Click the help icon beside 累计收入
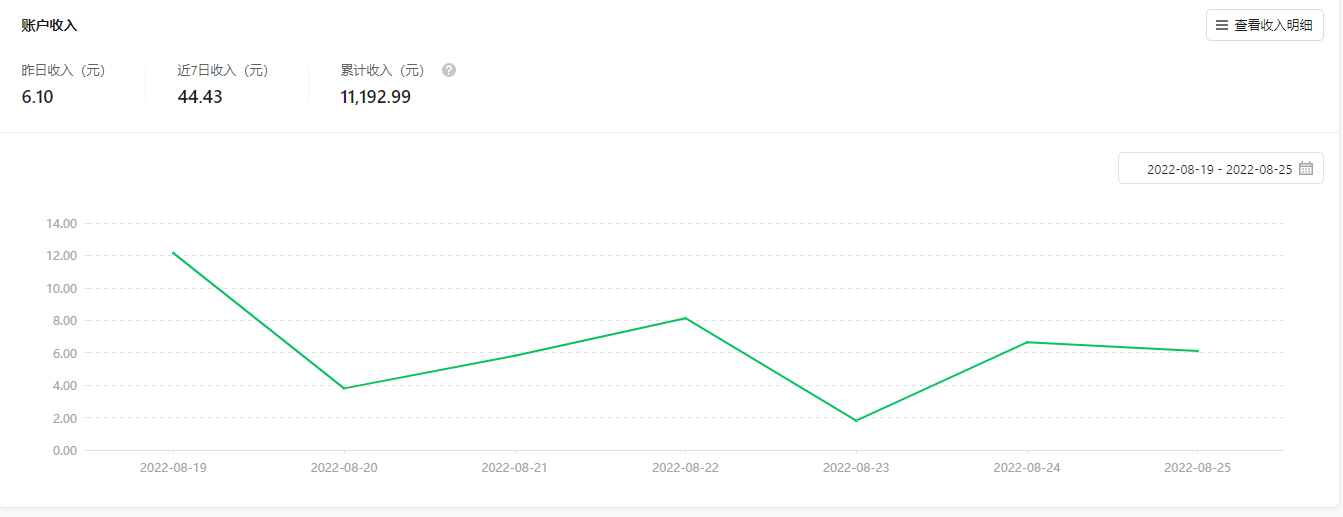 pos(449,71)
